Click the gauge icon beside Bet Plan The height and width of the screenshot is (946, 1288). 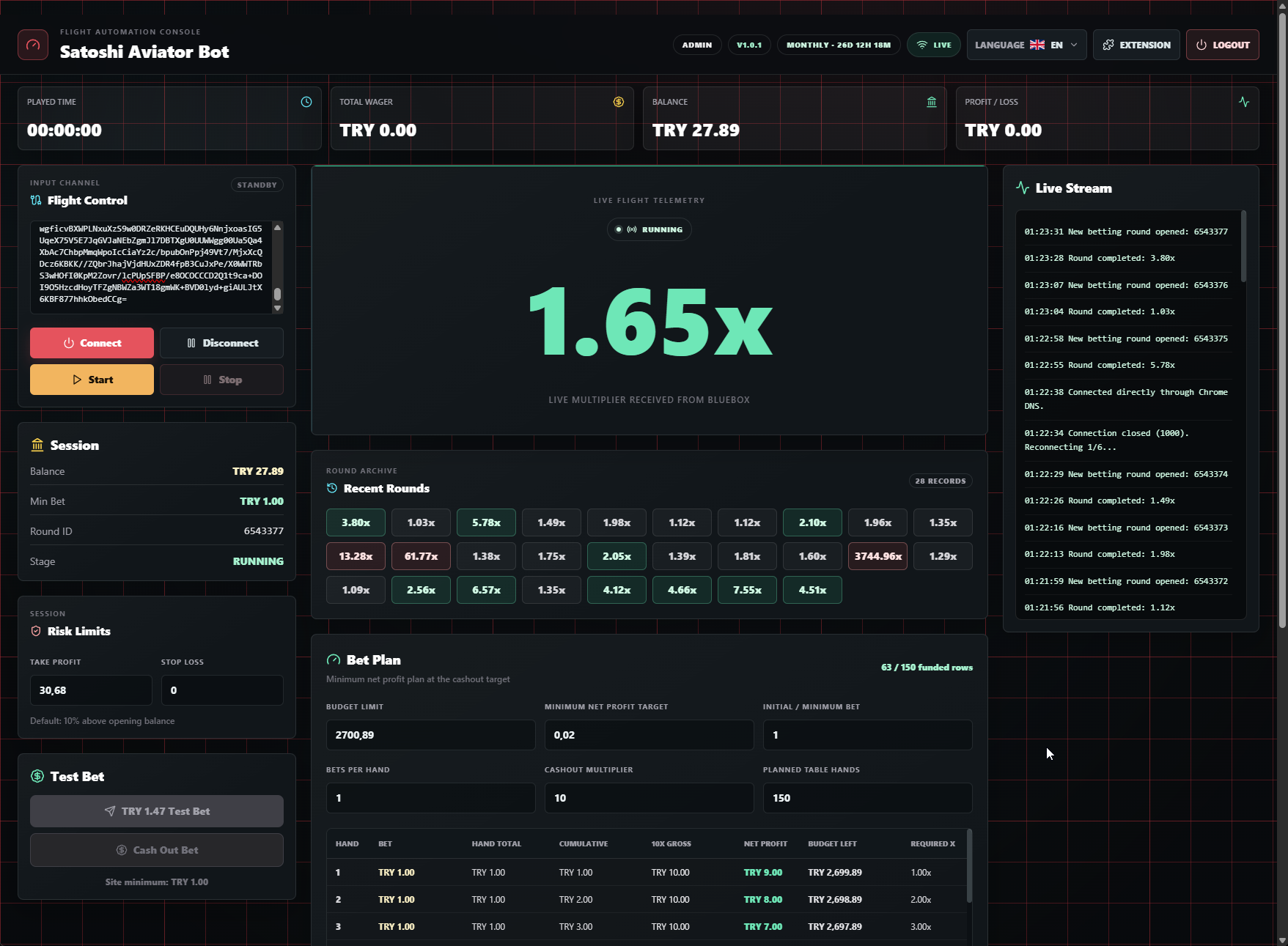[334, 659]
